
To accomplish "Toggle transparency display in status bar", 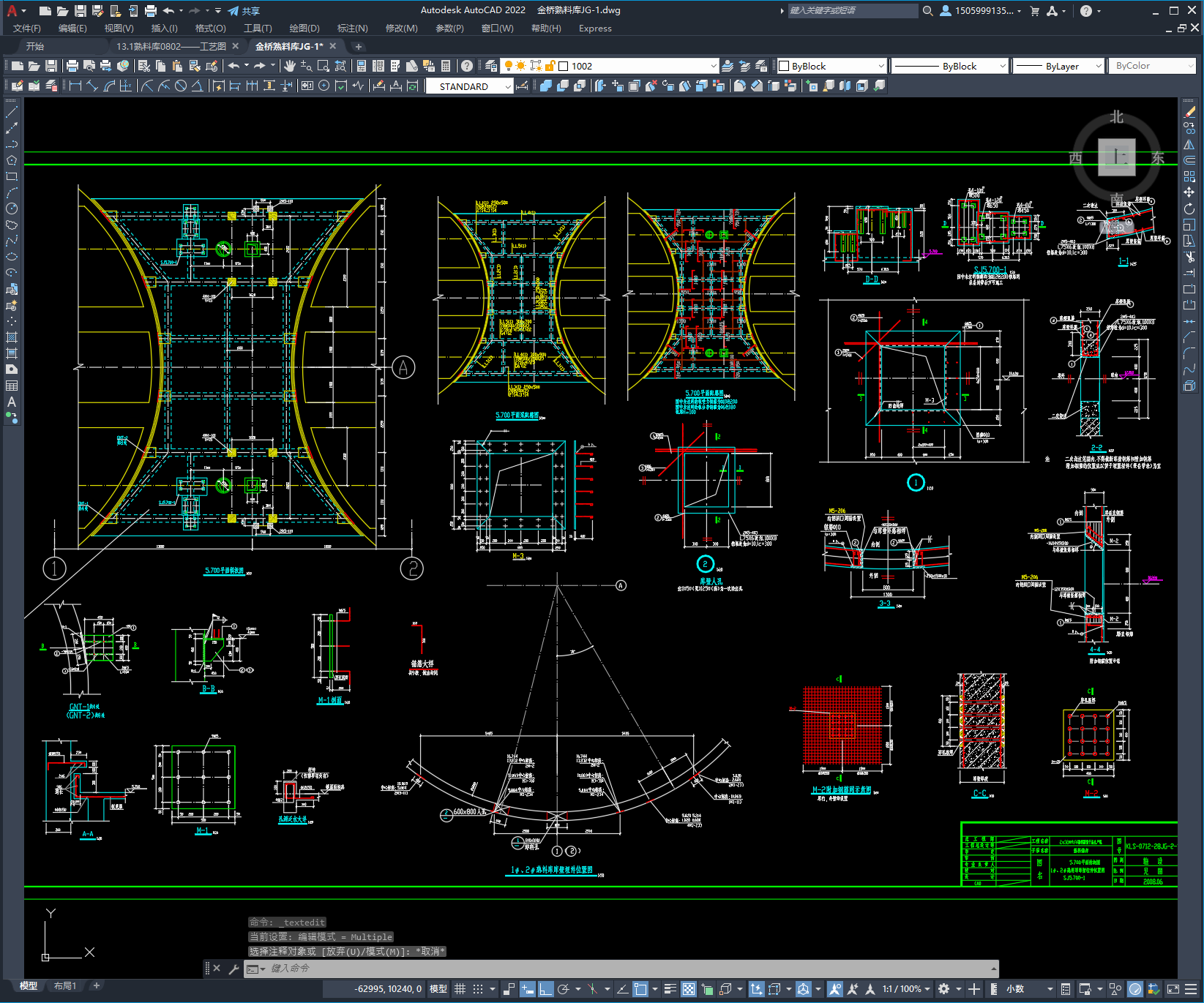I will click(x=689, y=989).
